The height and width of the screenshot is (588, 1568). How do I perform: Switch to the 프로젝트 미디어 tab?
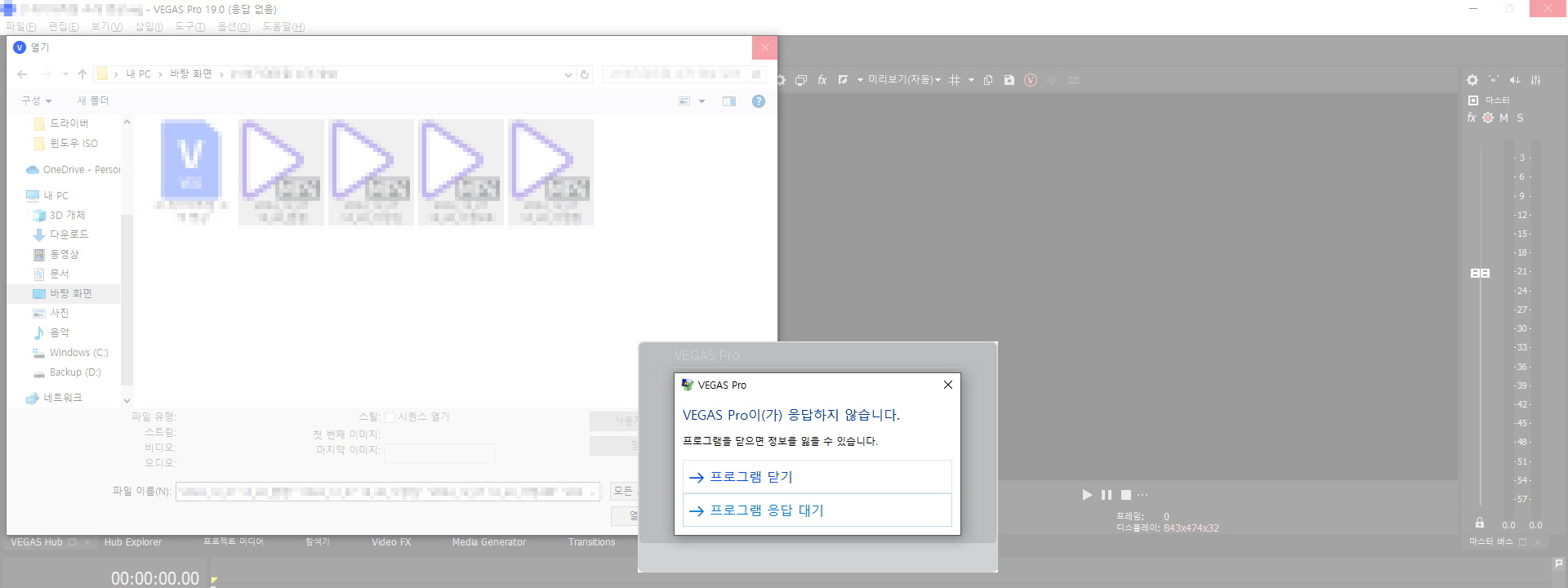point(234,542)
